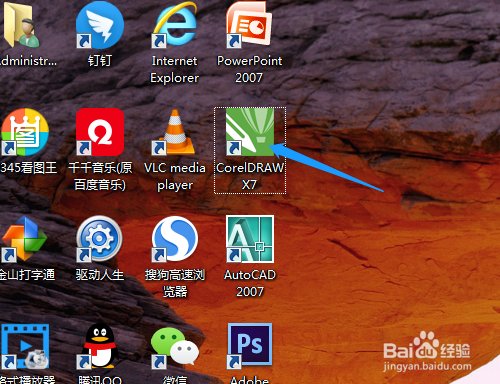Click the 'CorelDRAW X7' label text
Viewport: 500px width, 384px height.
(250, 176)
